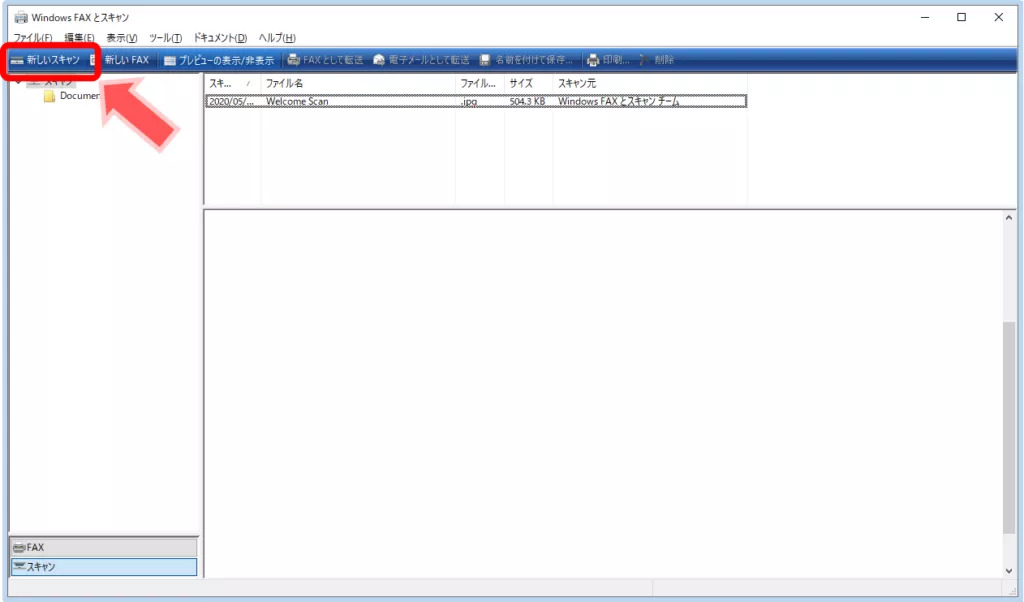Click the 削除 delete icon
The width and height of the screenshot is (1024, 602).
644,60
